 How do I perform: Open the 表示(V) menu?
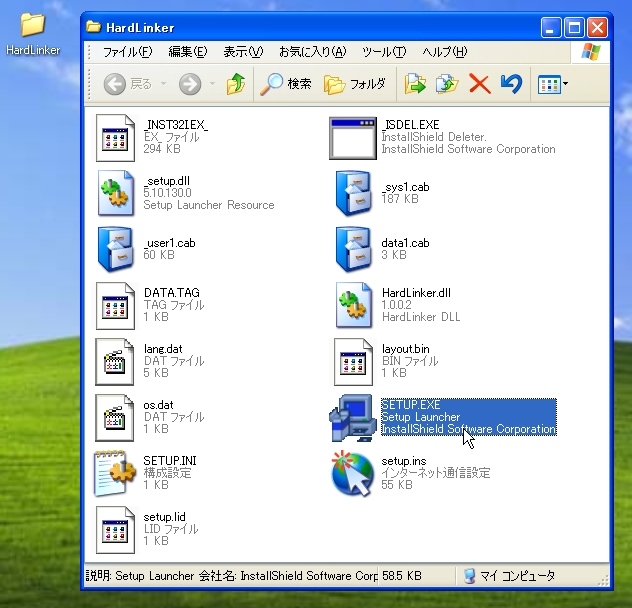pyautogui.click(x=243, y=52)
